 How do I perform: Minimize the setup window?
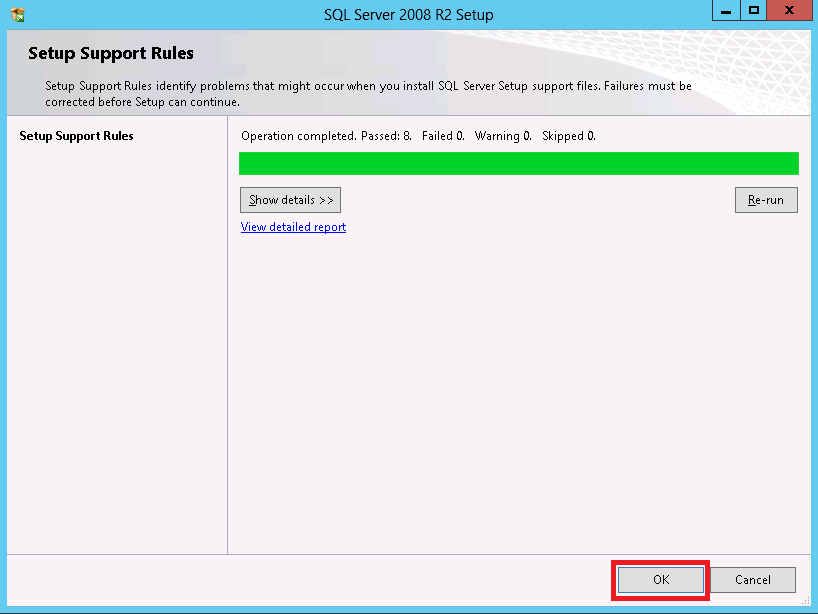click(x=726, y=10)
